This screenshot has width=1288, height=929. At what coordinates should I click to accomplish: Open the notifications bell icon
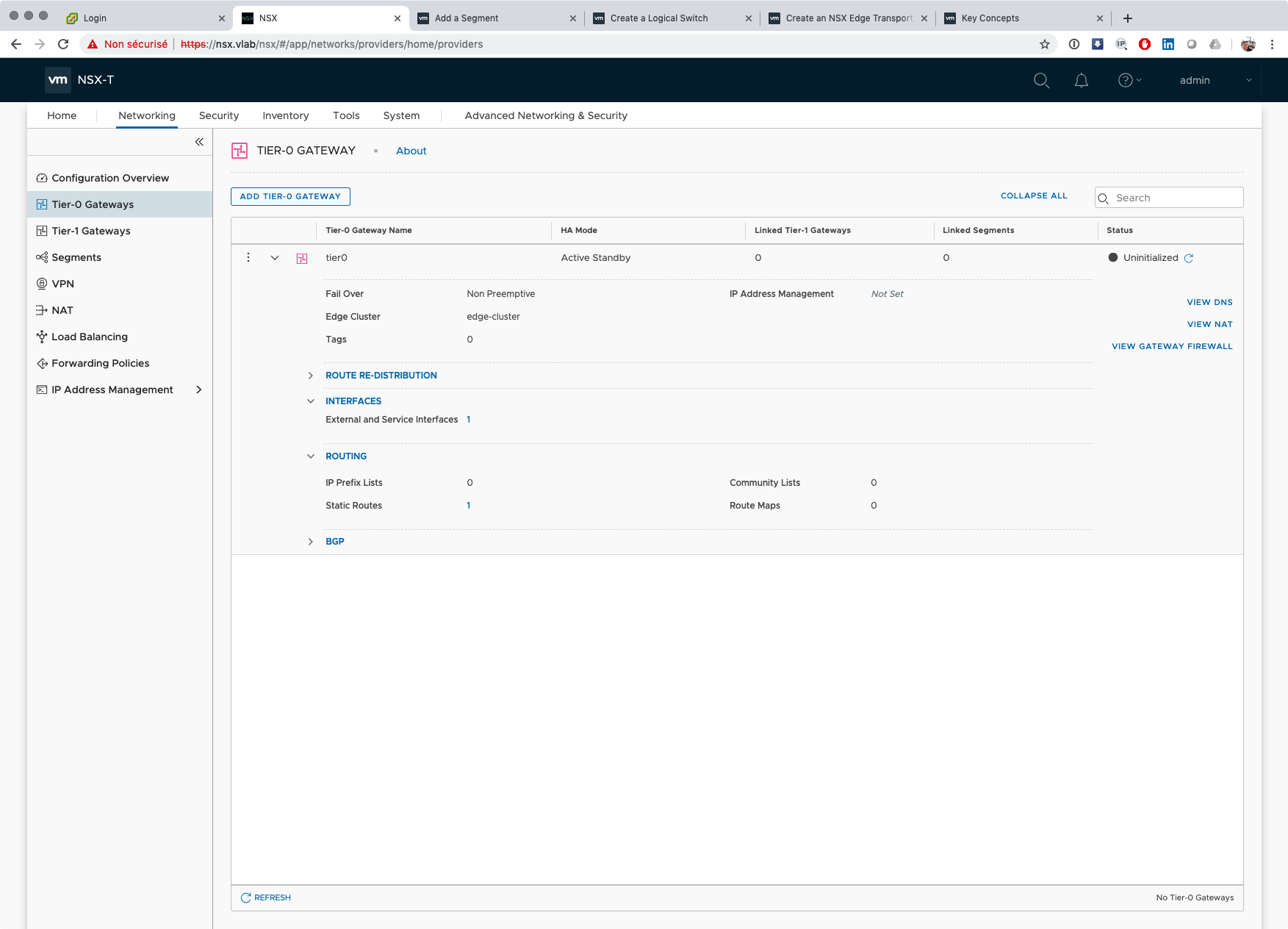coord(1081,80)
